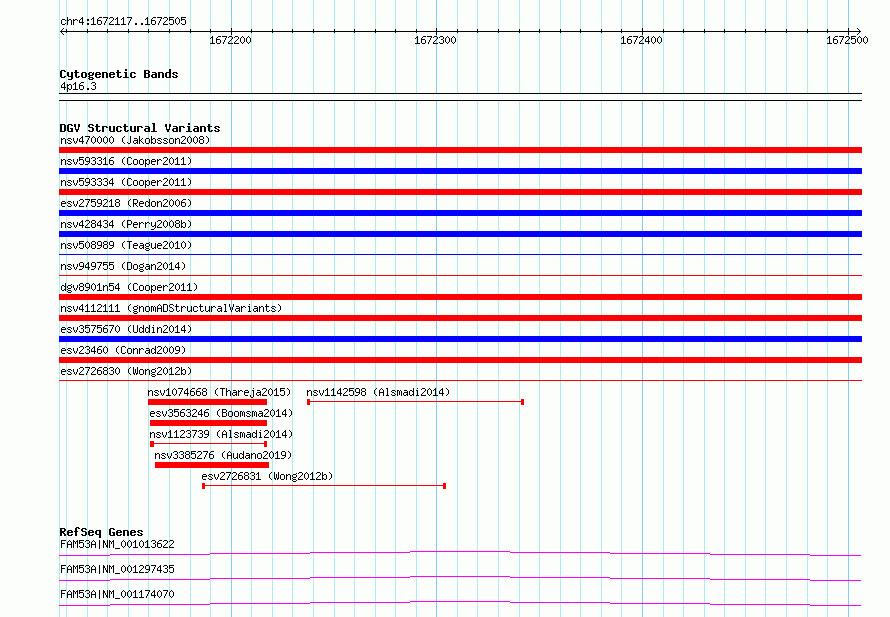Screen dimensions: 890x617
Task: Open the esv23460 (Conrad2009) label
Action: (123, 350)
